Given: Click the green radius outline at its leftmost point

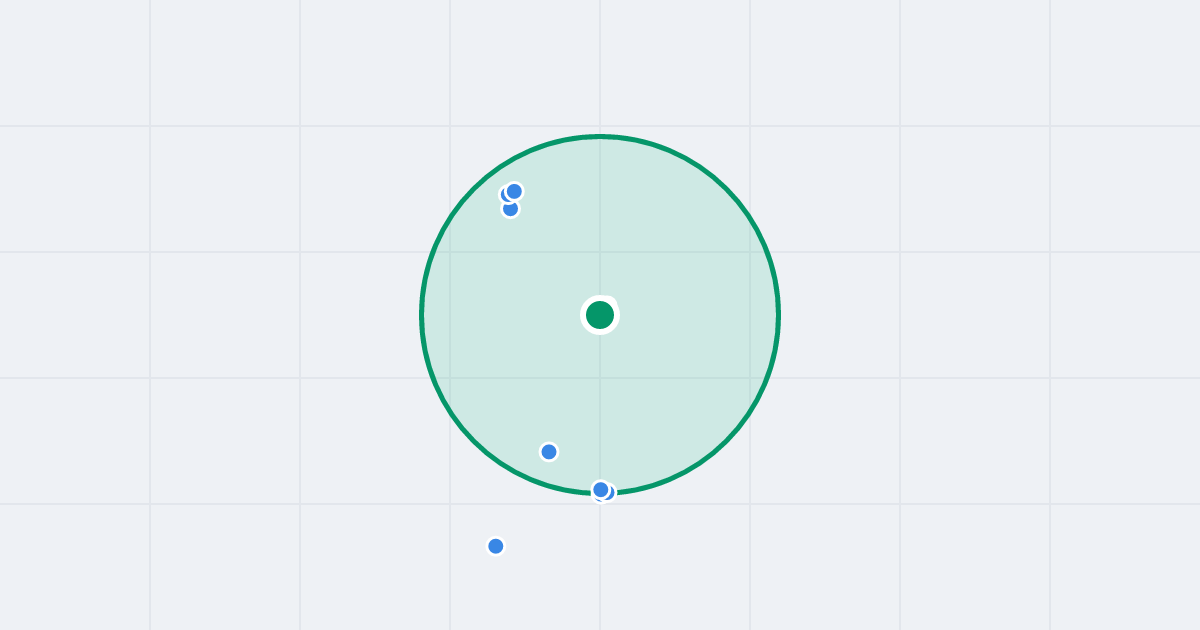Looking at the screenshot, I should [x=422, y=315].
